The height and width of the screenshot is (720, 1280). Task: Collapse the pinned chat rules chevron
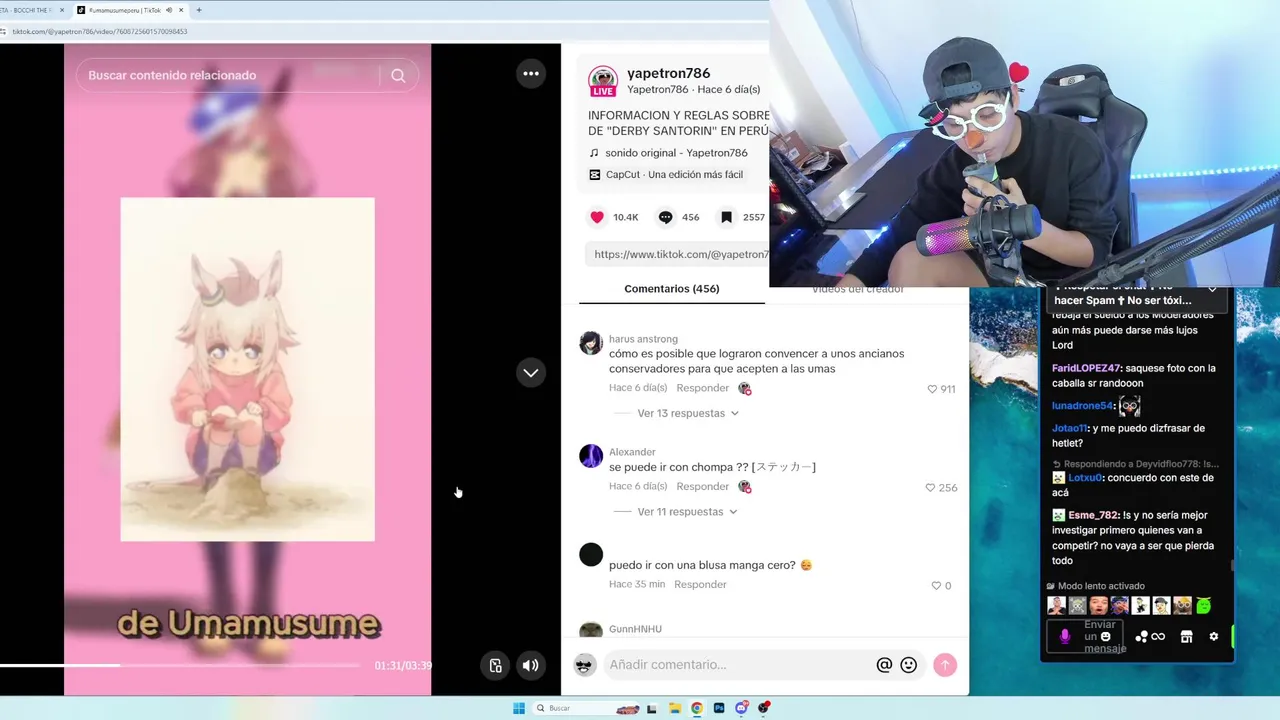tap(1212, 290)
